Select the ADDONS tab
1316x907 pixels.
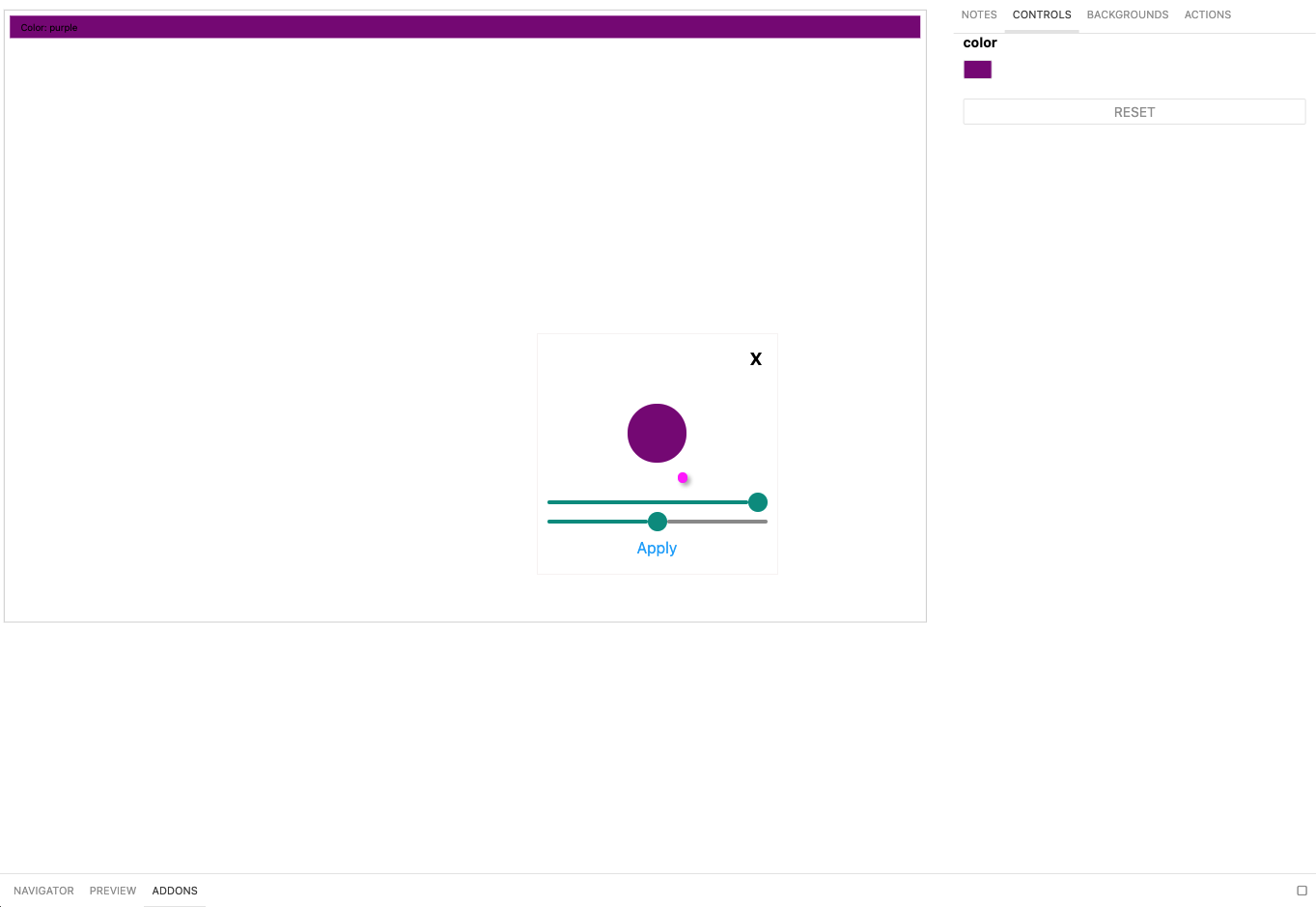click(x=175, y=891)
